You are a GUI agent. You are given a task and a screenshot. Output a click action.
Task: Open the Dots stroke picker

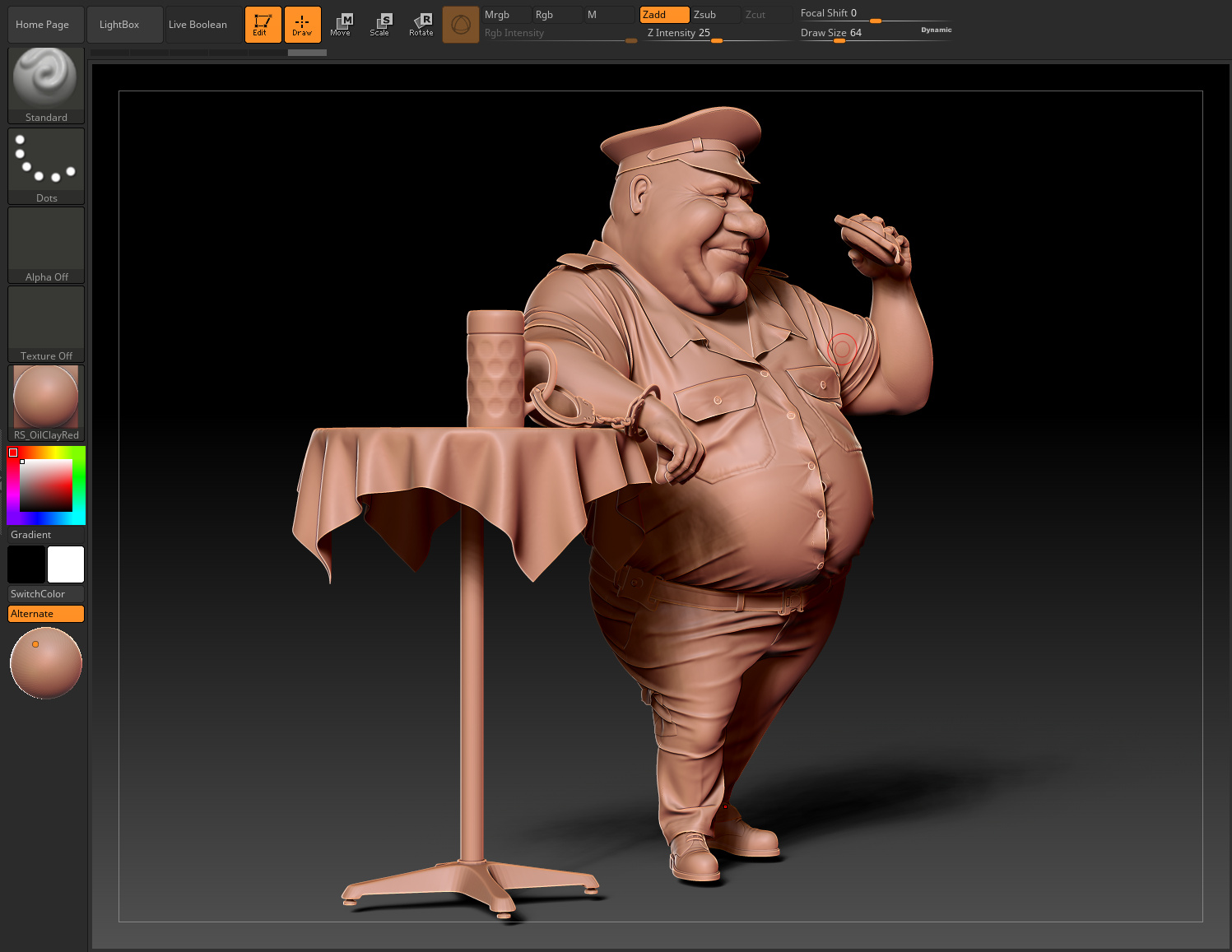point(46,166)
